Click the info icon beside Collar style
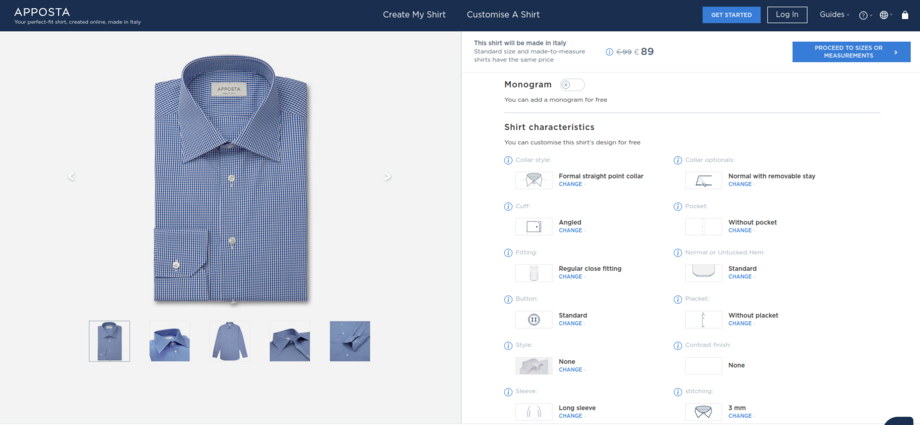The height and width of the screenshot is (425, 920). tap(508, 160)
